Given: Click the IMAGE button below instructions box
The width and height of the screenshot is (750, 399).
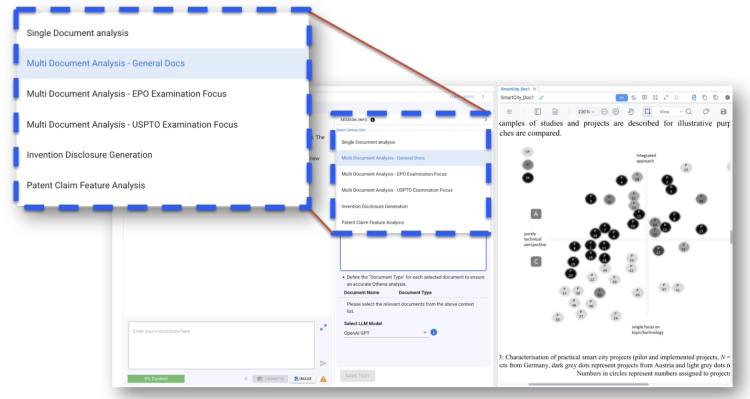Looking at the screenshot, I should [x=303, y=378].
